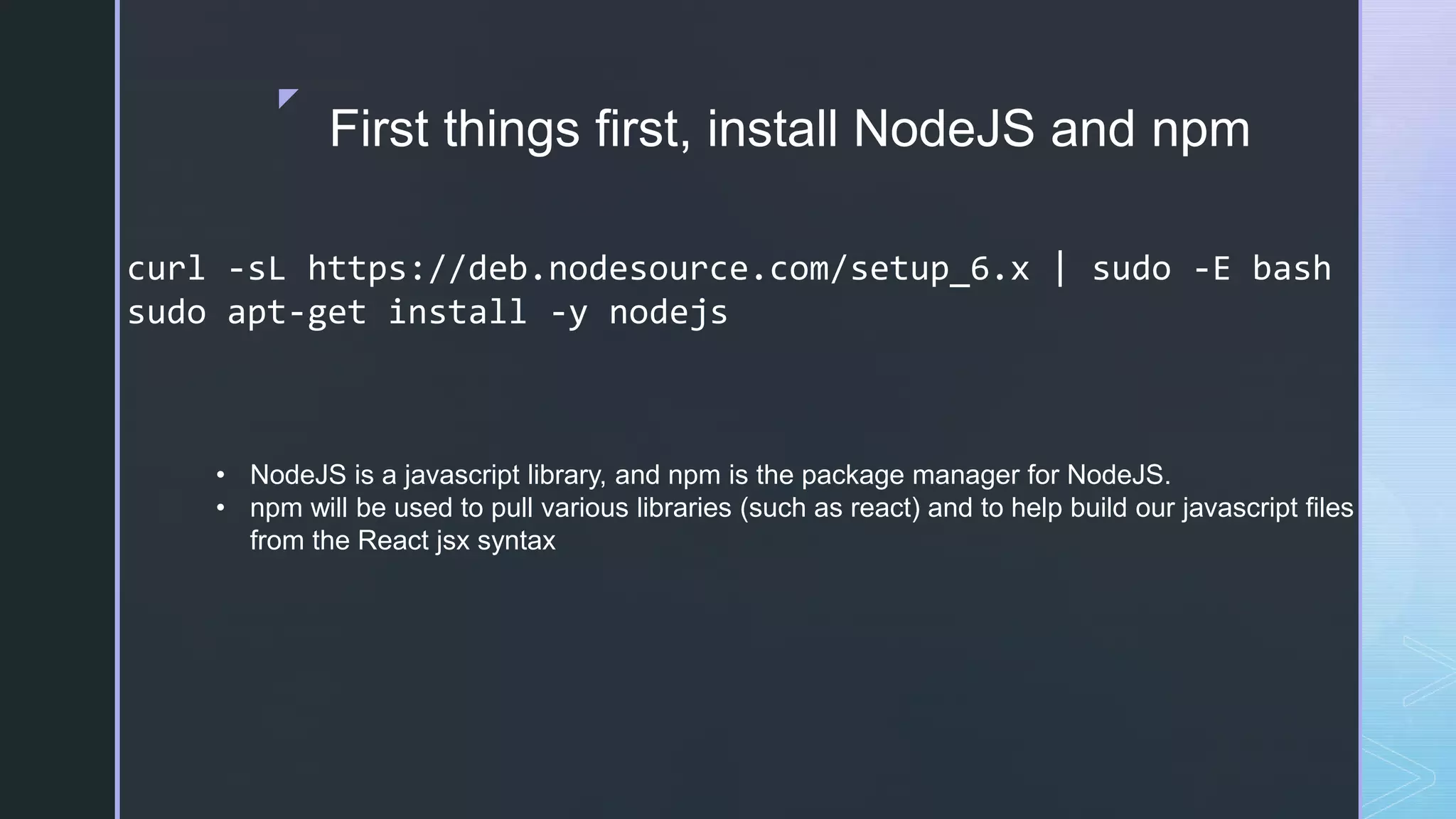Viewport: 1456px width, 819px height.
Task: Click the first bullet point dot
Action: [220, 475]
